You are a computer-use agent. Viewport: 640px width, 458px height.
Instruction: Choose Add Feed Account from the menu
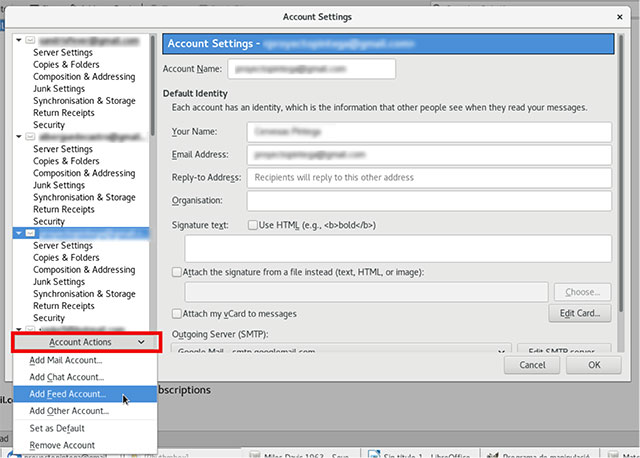pos(85,394)
